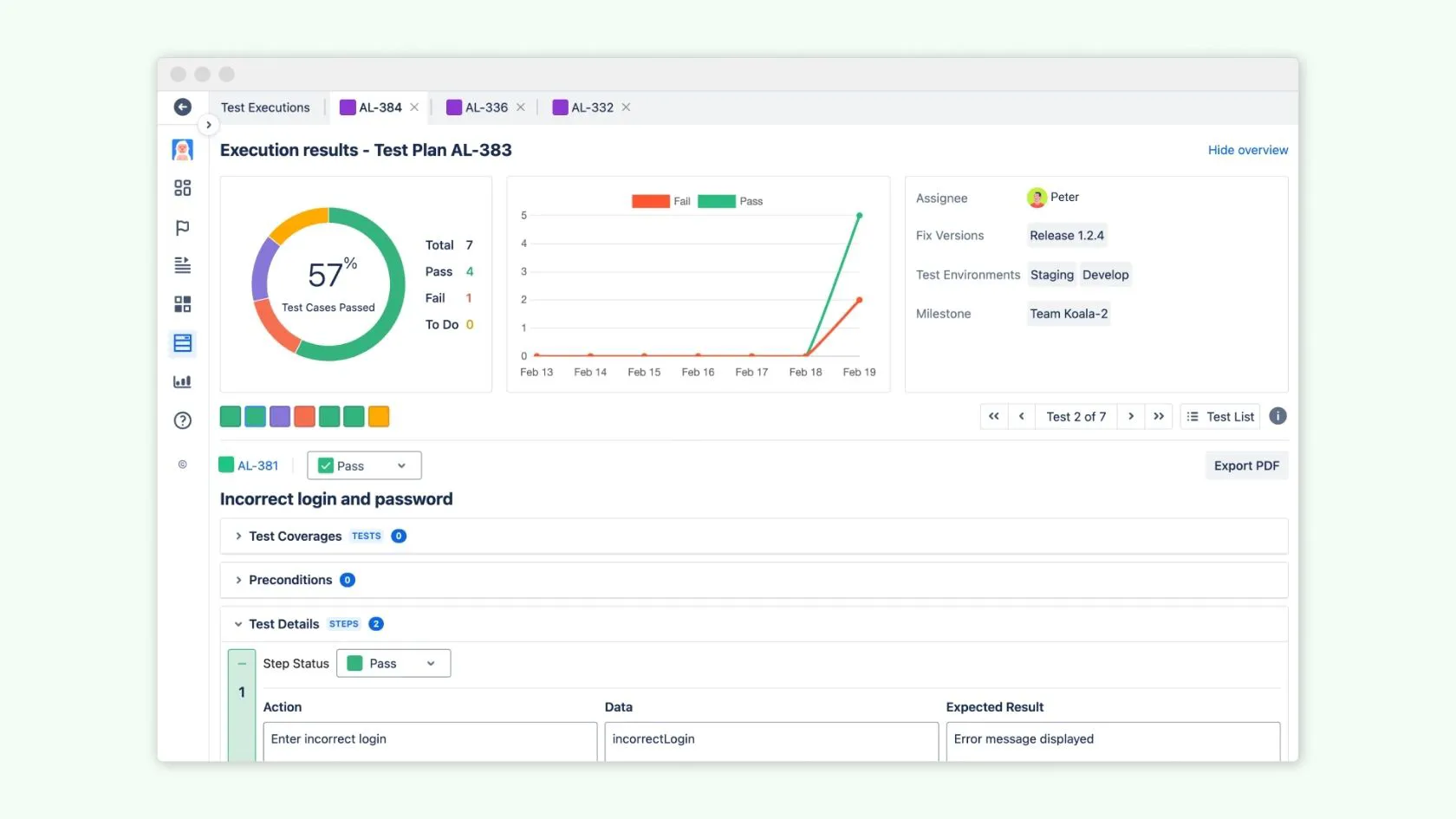Open the Step Status dropdown
1456x819 pixels.
(x=393, y=663)
